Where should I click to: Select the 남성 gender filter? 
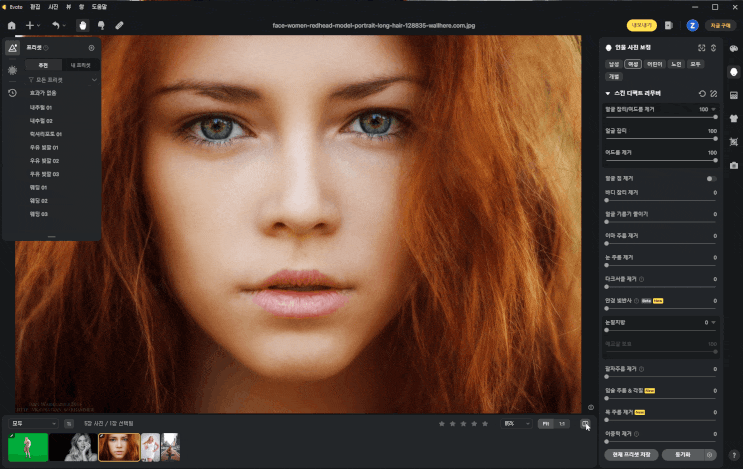[614, 64]
